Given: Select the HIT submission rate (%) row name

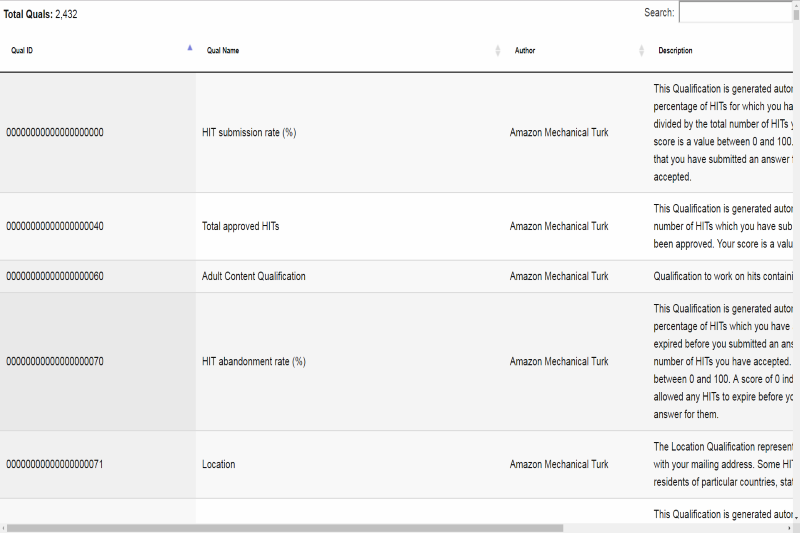Looking at the screenshot, I should (249, 132).
